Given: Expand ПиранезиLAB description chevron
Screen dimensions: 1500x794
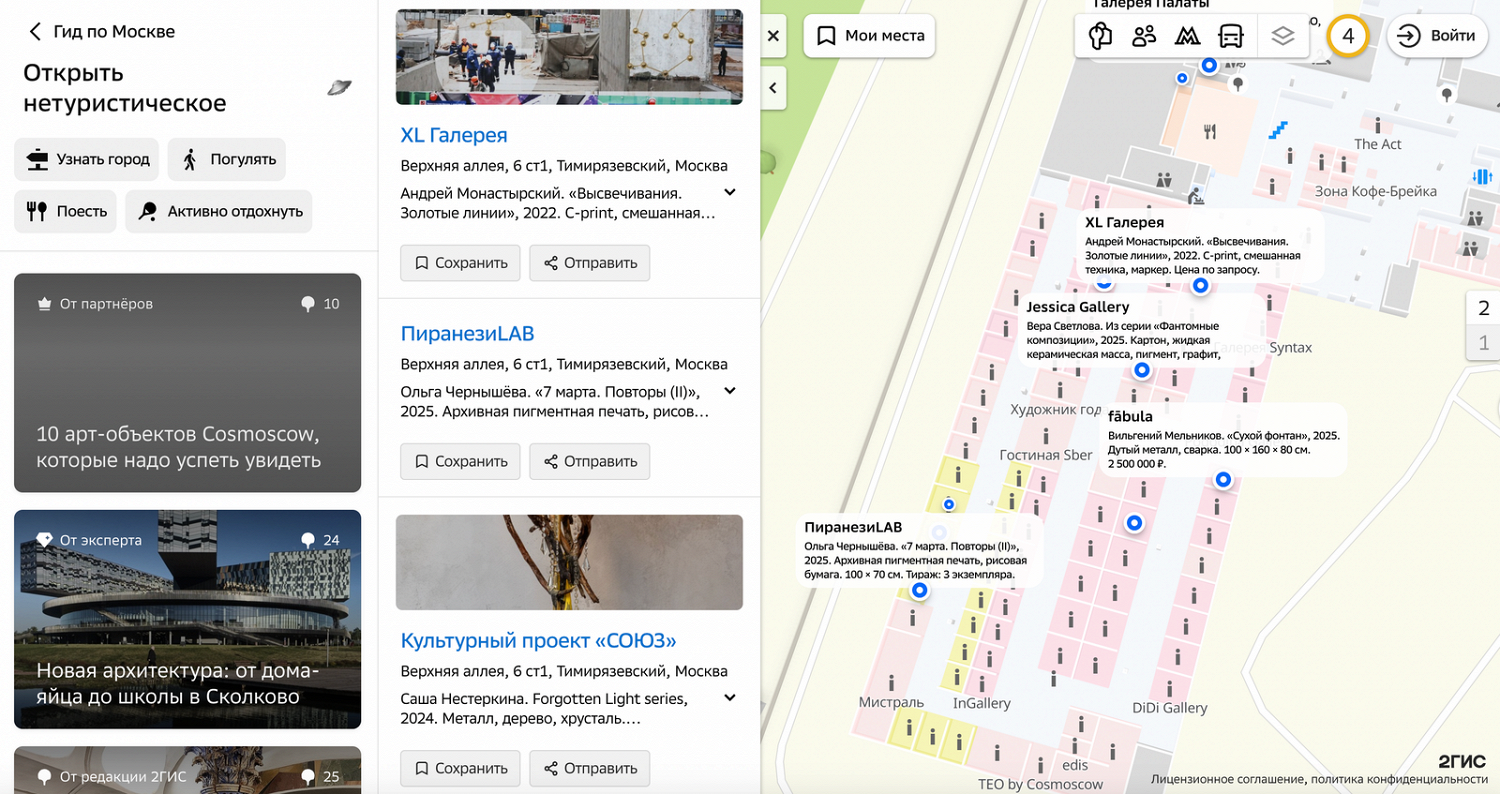Looking at the screenshot, I should [730, 391].
